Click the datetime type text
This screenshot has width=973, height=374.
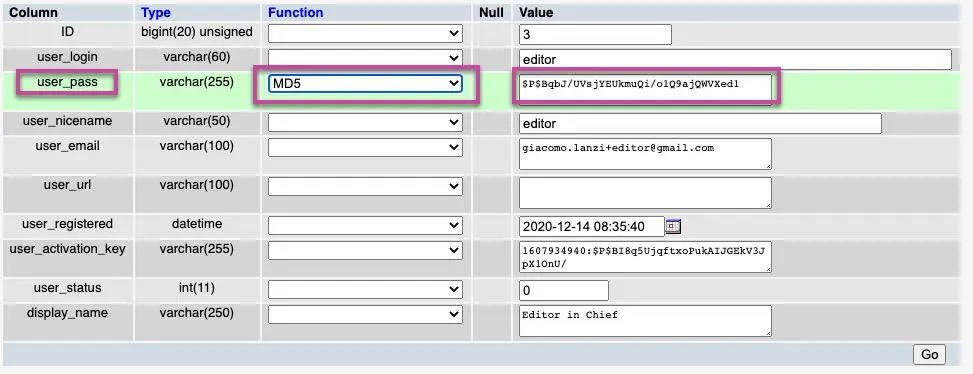(x=197, y=223)
